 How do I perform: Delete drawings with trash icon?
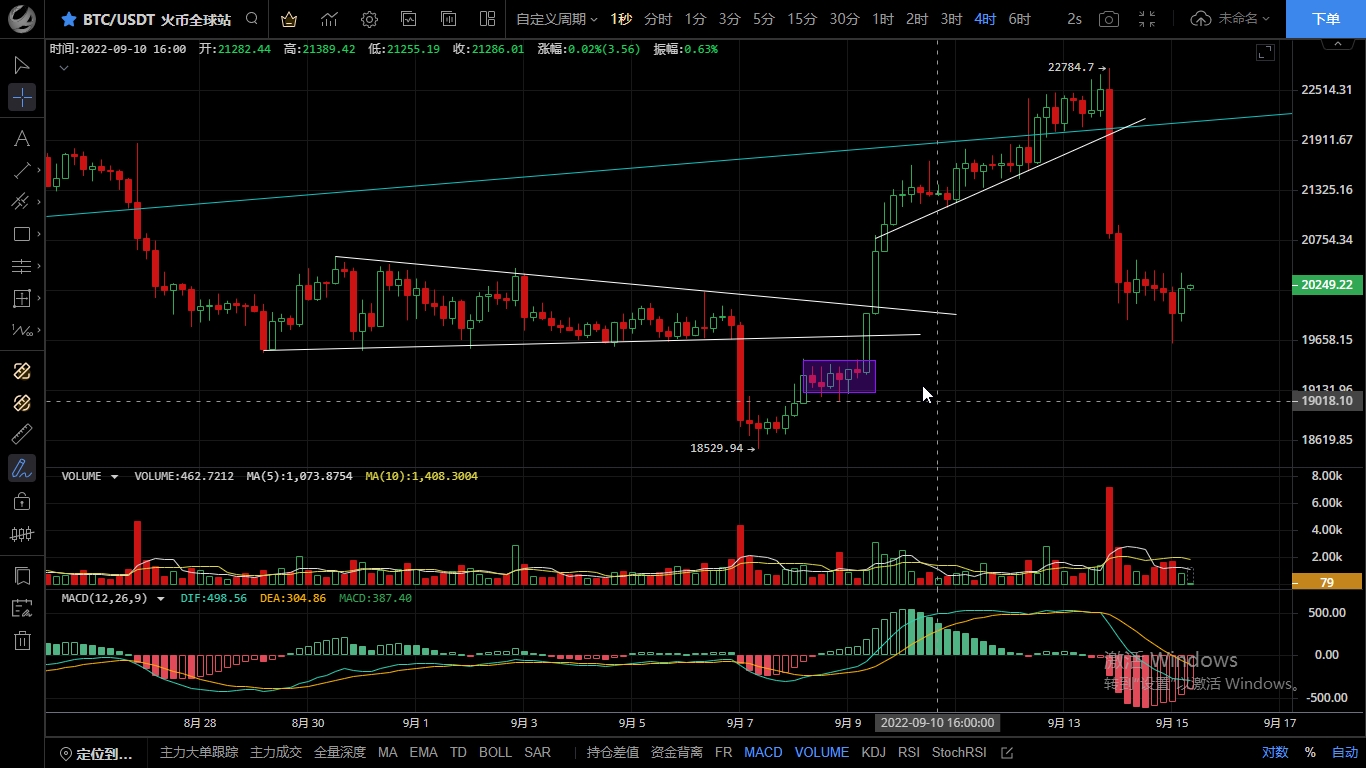[x=22, y=641]
